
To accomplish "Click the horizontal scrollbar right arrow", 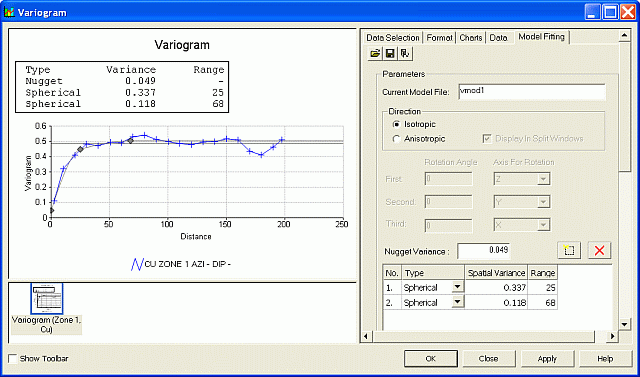I will [x=612, y=337].
